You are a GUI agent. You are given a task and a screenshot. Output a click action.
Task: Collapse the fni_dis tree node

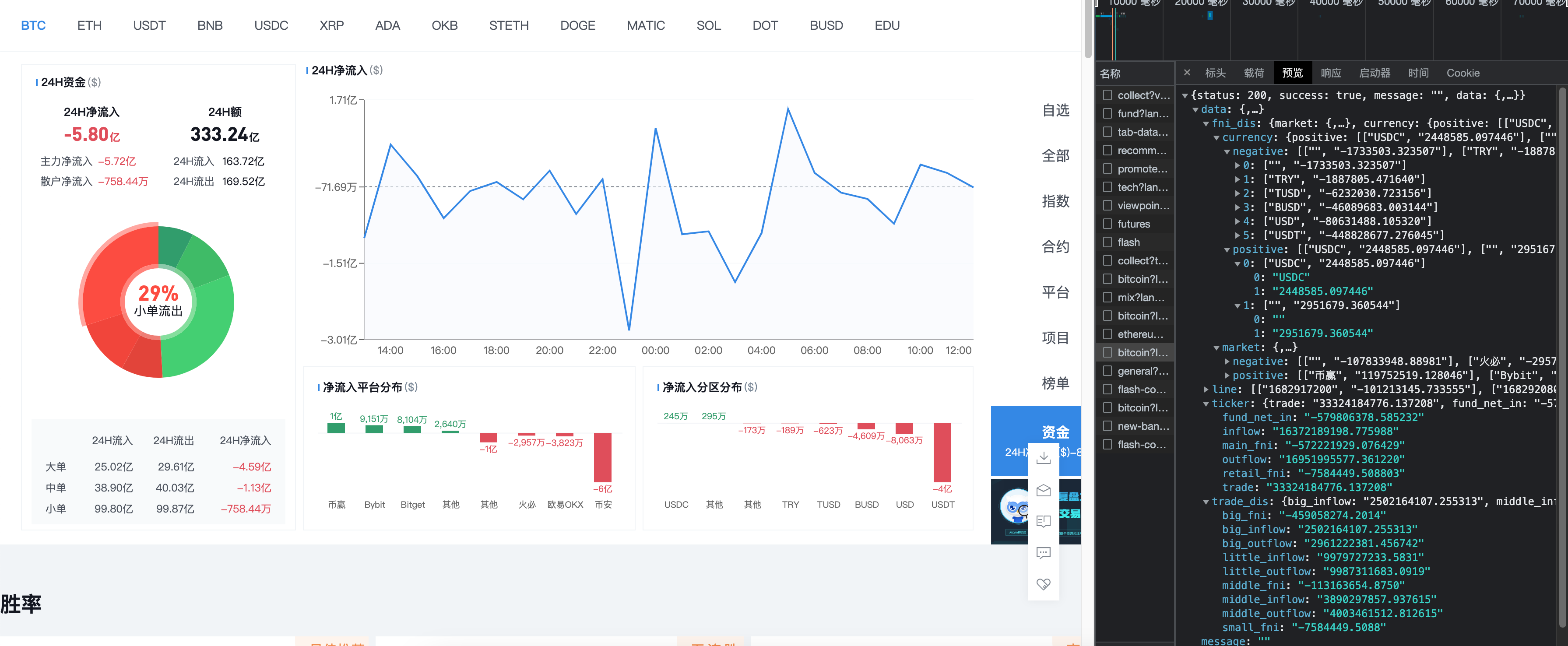coord(1206,123)
